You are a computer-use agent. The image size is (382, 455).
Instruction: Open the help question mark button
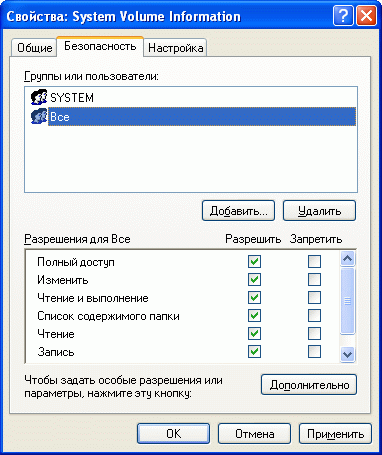point(343,16)
